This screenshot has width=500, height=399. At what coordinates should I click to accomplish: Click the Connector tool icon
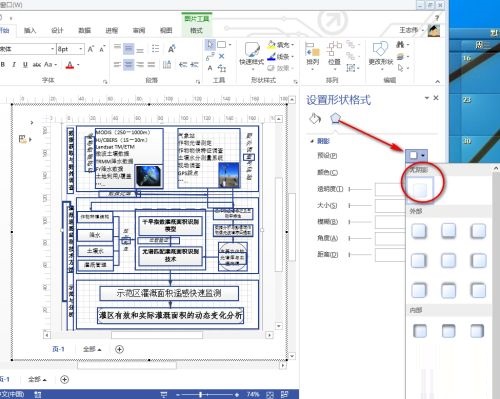[210, 57]
